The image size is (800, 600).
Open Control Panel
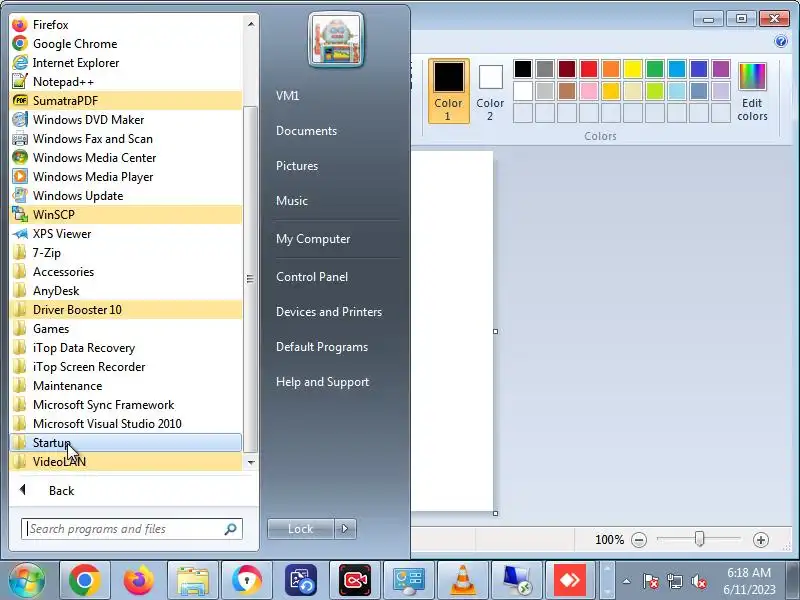pyautogui.click(x=312, y=277)
